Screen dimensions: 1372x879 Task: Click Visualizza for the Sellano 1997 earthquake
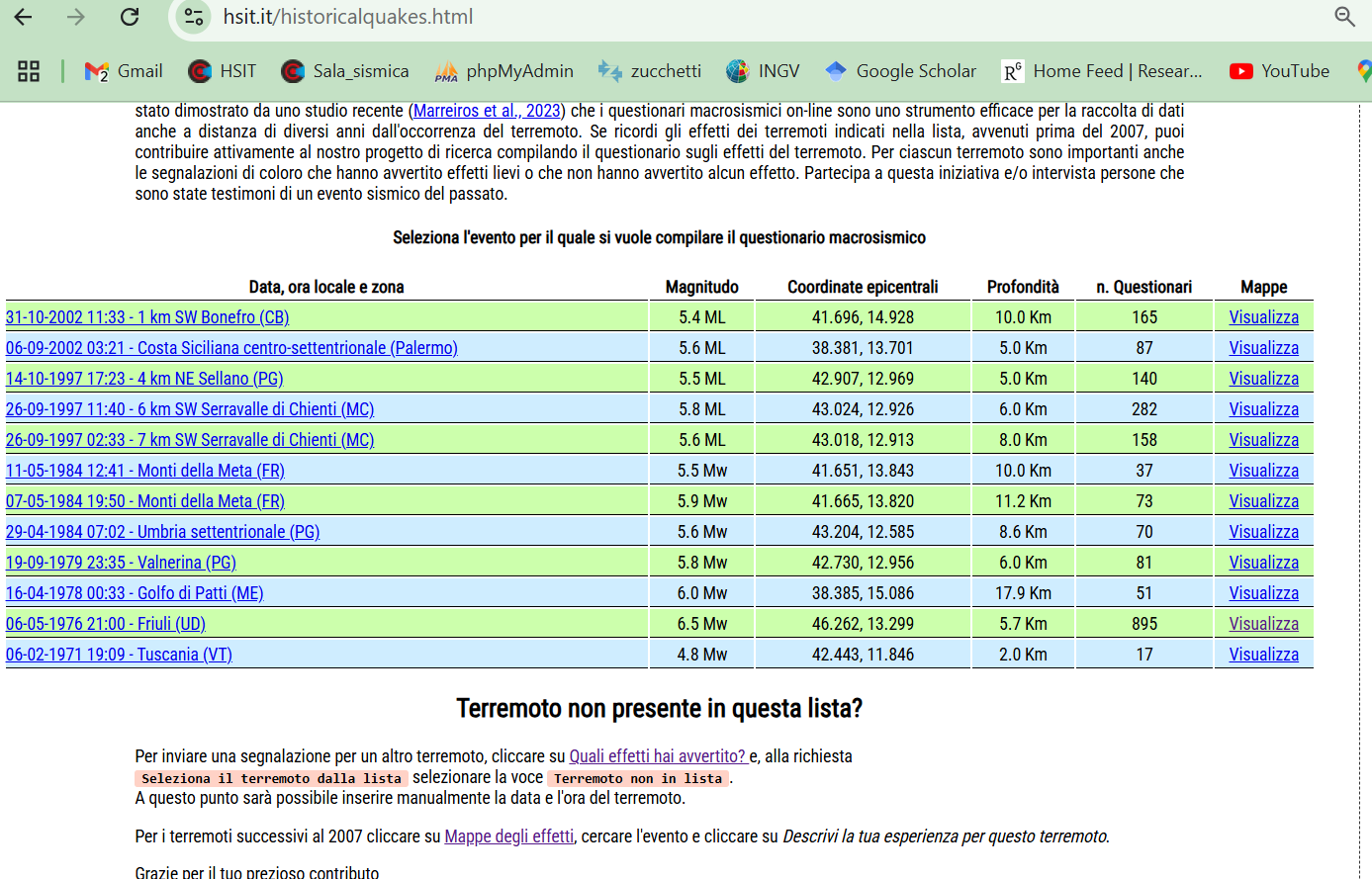click(x=1264, y=379)
